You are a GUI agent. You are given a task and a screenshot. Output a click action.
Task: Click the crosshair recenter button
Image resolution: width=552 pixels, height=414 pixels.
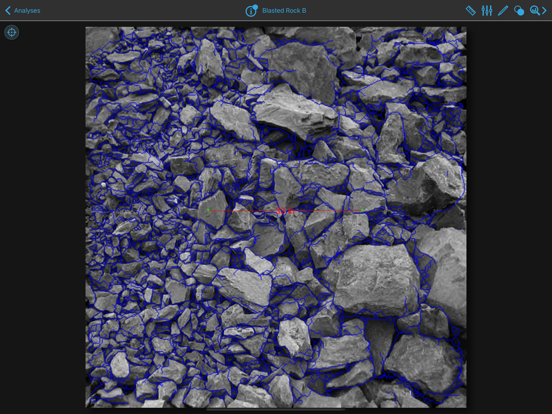coord(12,32)
